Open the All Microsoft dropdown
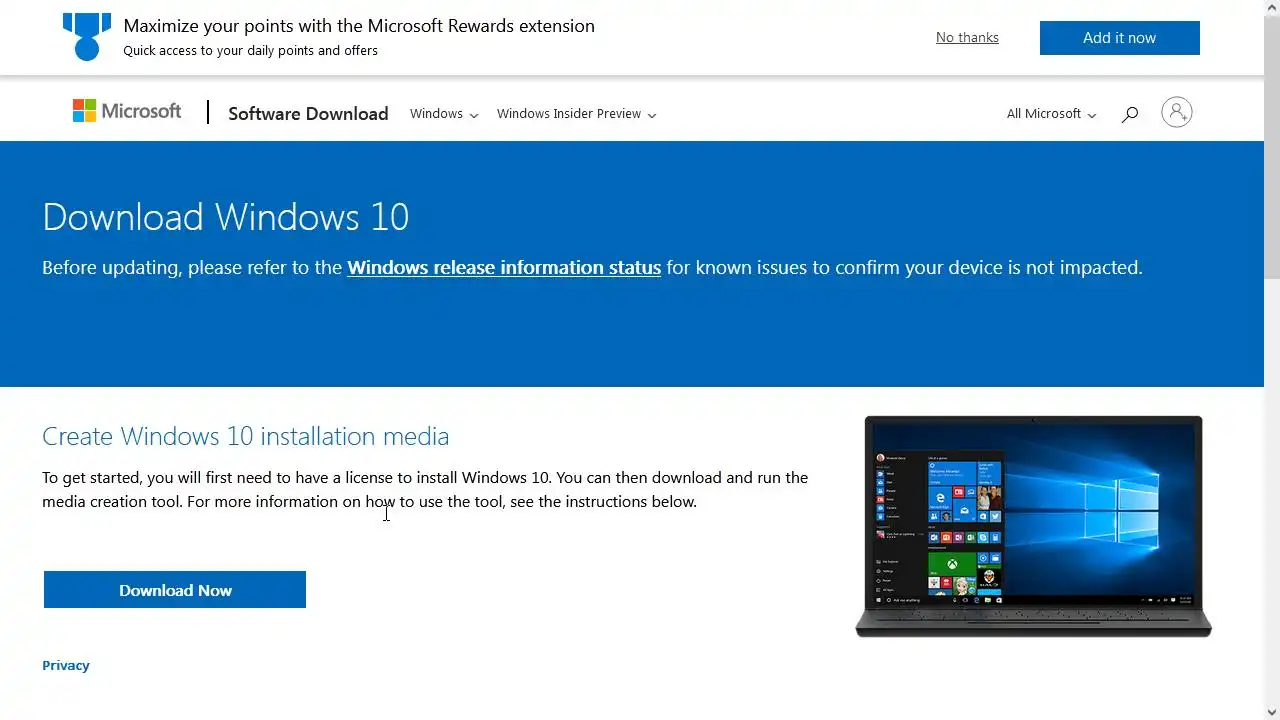Screen dimensions: 1280x720 click(1051, 114)
